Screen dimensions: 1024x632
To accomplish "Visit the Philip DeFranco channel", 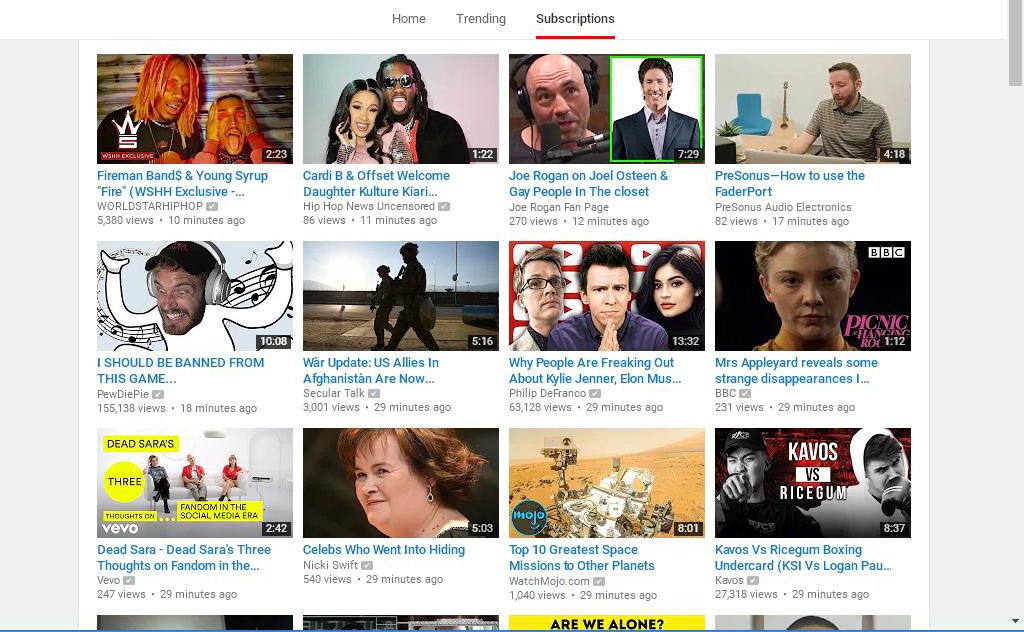I will tap(547, 393).
